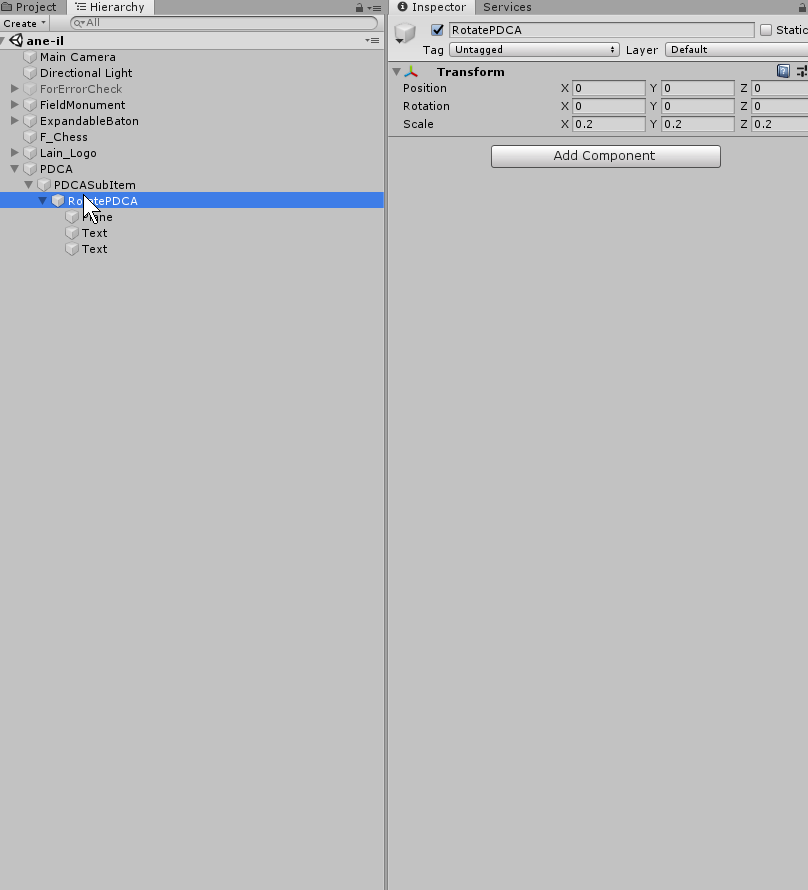The width and height of the screenshot is (808, 890).
Task: Click the cube icon of PDCASubItem
Action: tap(44, 184)
